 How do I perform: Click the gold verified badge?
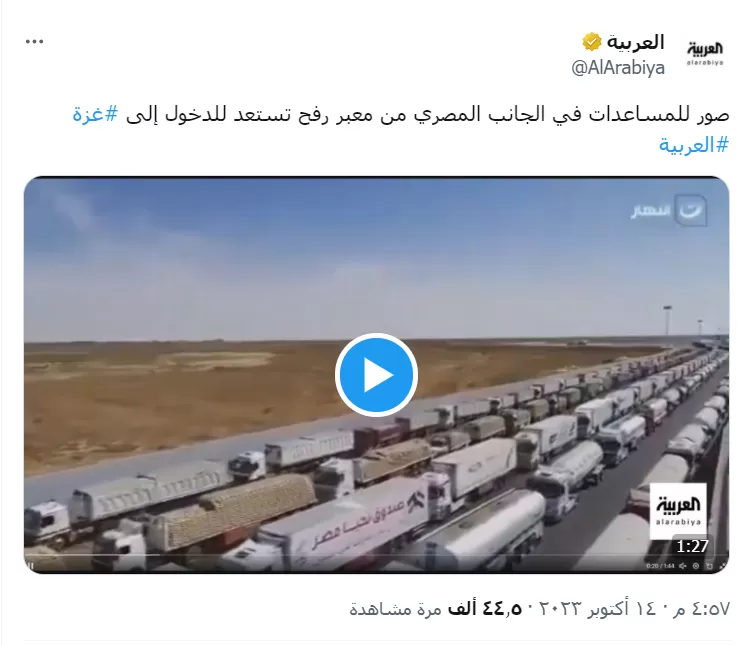point(591,42)
